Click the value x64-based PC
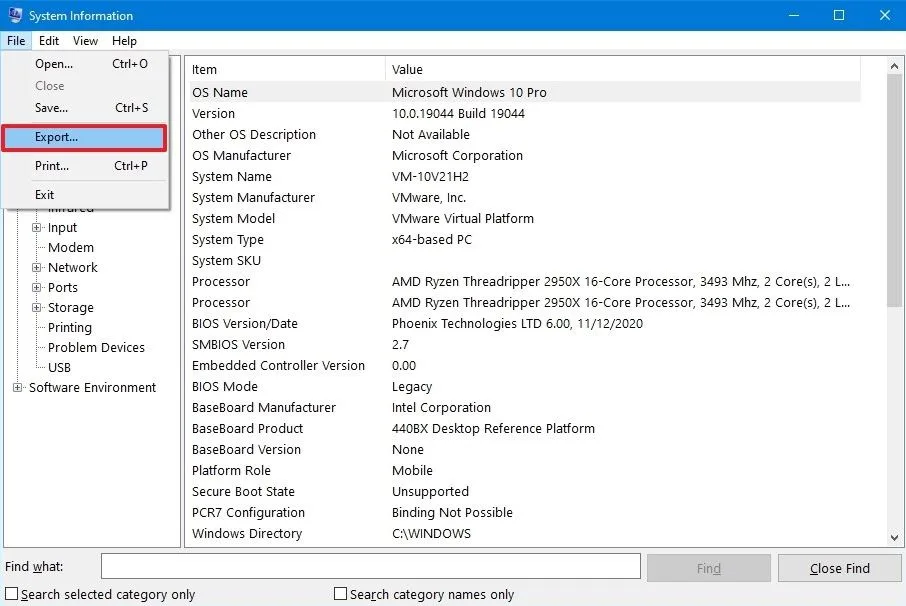 [432, 240]
